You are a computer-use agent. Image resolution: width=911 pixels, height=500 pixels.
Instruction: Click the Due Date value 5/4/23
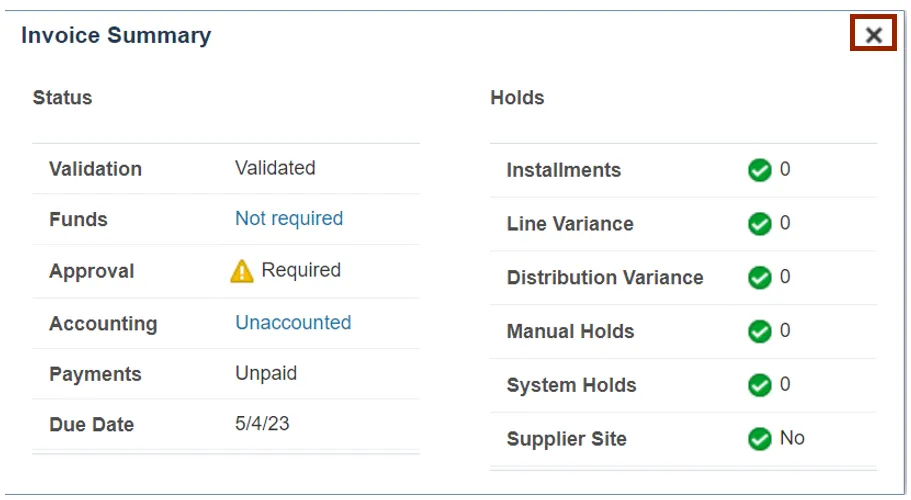point(262,424)
